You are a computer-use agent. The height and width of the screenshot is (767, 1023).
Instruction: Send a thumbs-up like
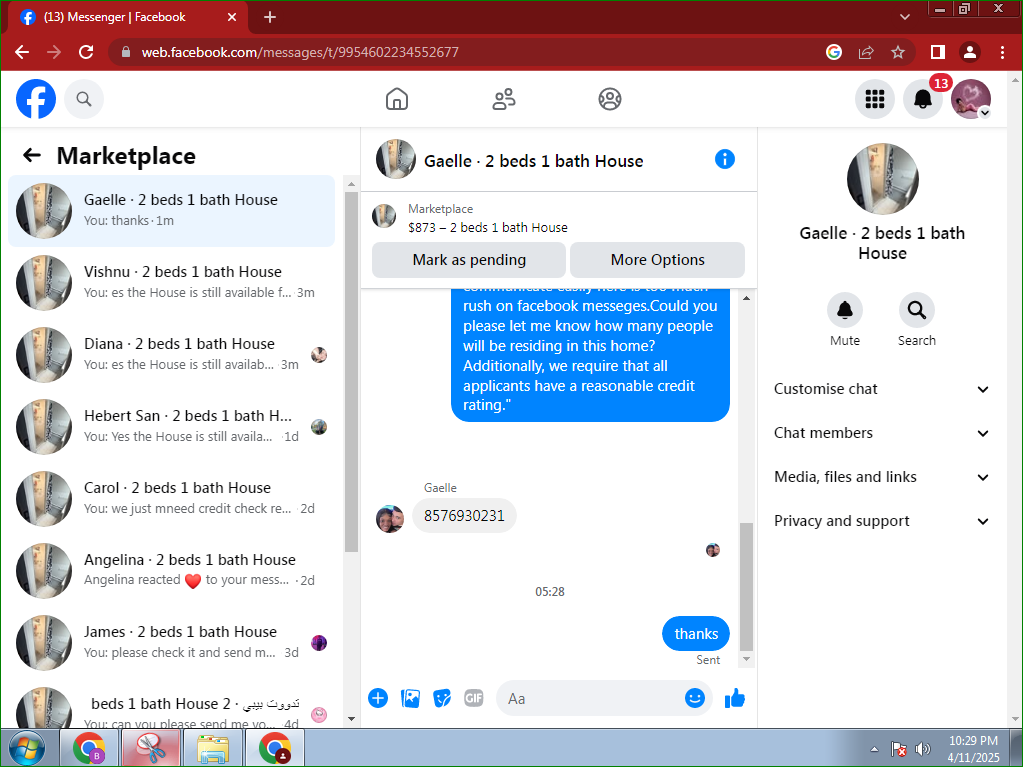click(x=735, y=699)
